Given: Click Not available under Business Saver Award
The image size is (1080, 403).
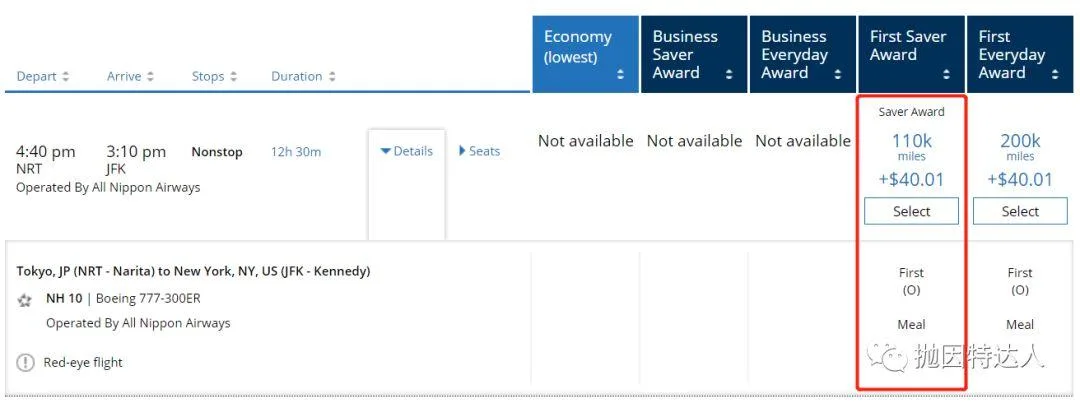Looking at the screenshot, I should tap(694, 141).
